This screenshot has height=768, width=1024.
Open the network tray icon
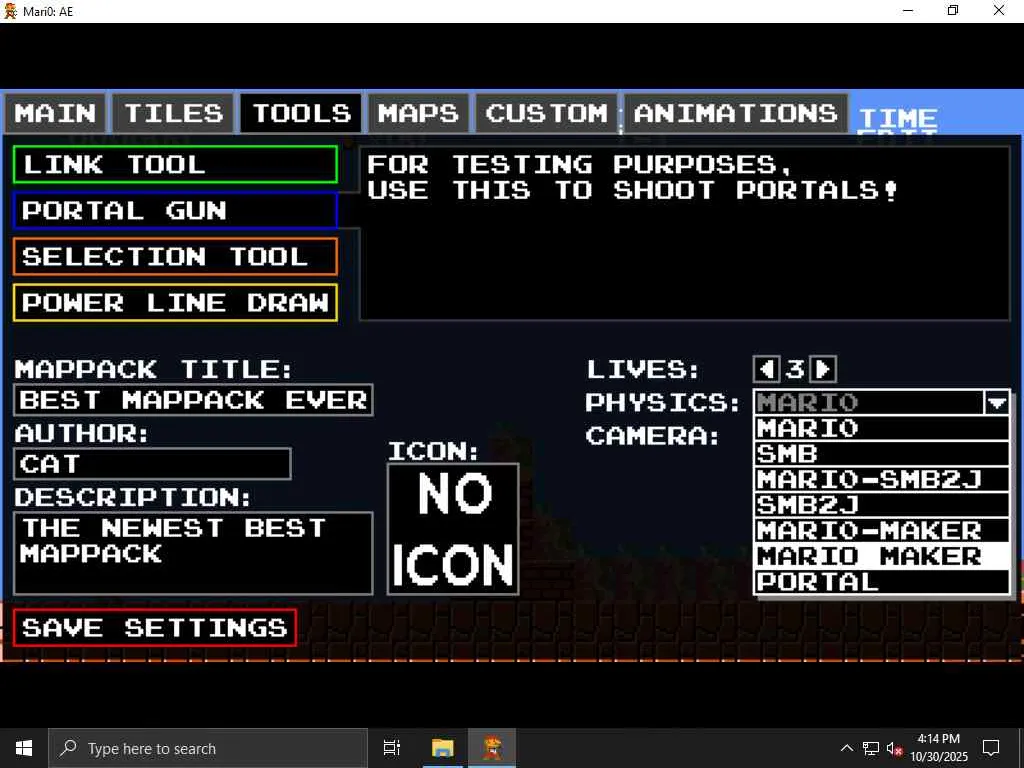(x=871, y=748)
